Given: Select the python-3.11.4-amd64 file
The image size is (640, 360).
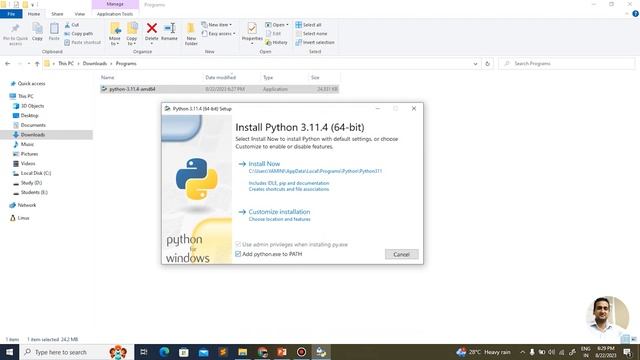Looking at the screenshot, I should 220,89.
